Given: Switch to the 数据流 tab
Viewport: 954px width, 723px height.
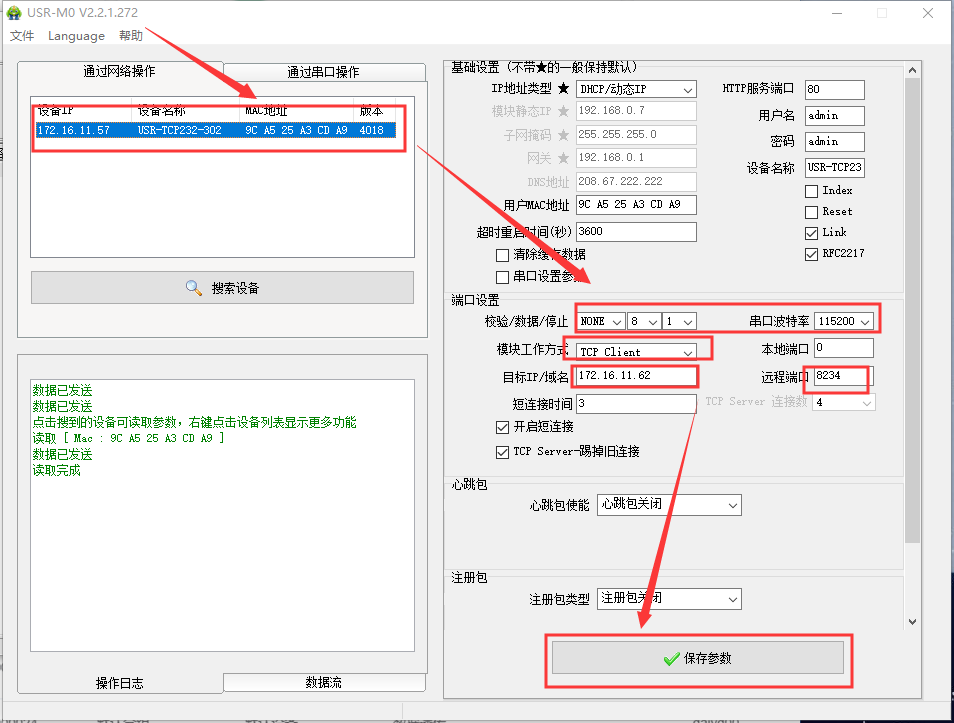Looking at the screenshot, I should click(323, 682).
